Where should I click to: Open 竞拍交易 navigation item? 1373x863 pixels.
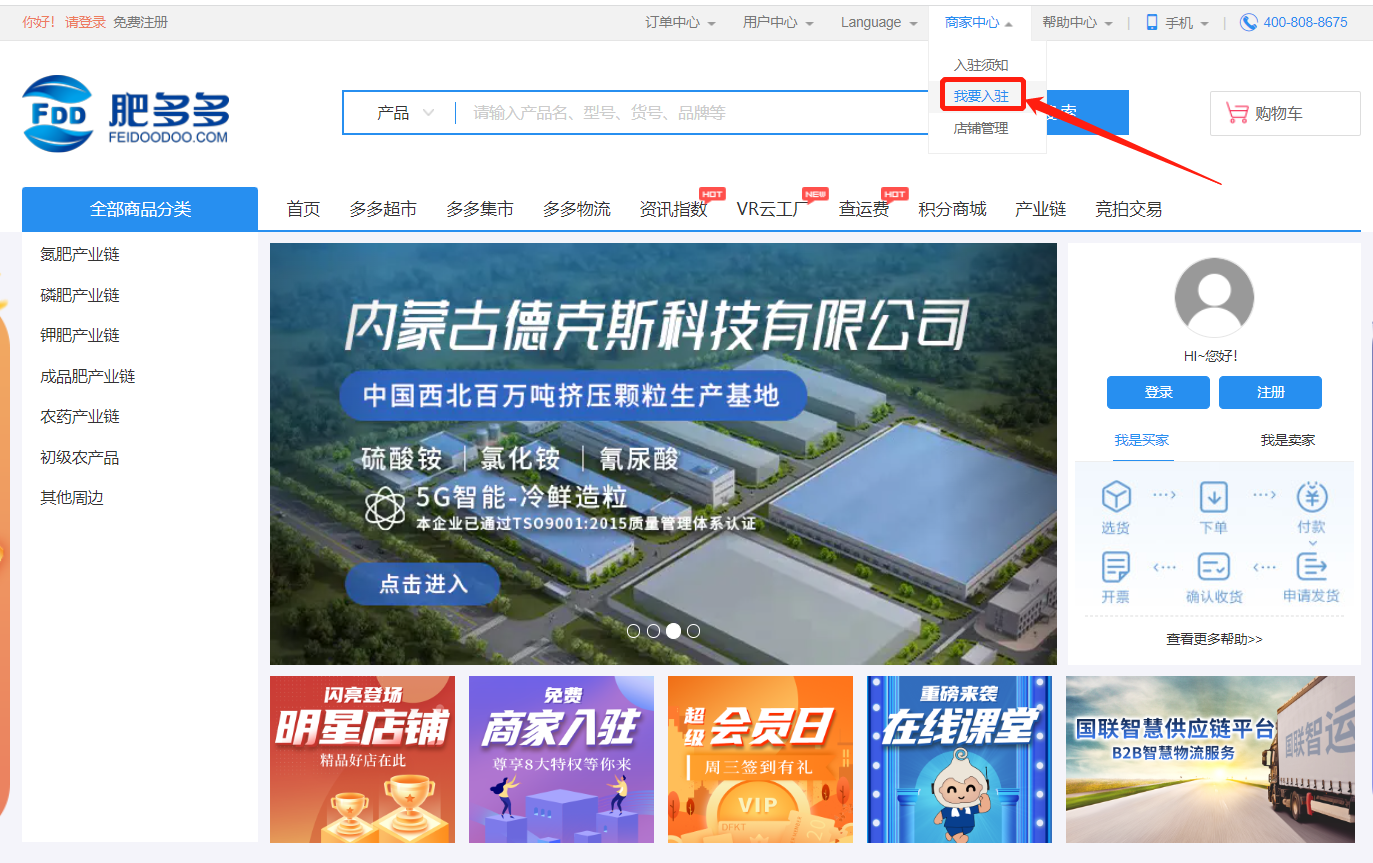pyautogui.click(x=1128, y=209)
